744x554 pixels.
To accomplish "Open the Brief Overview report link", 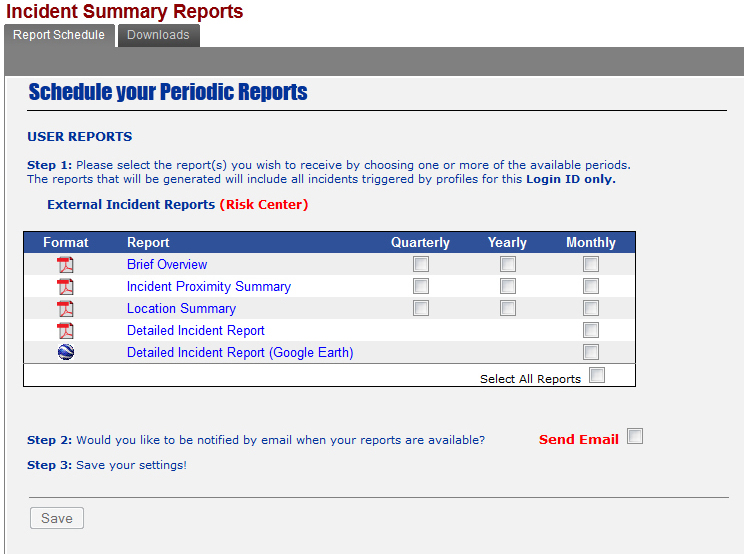I will 167,265.
